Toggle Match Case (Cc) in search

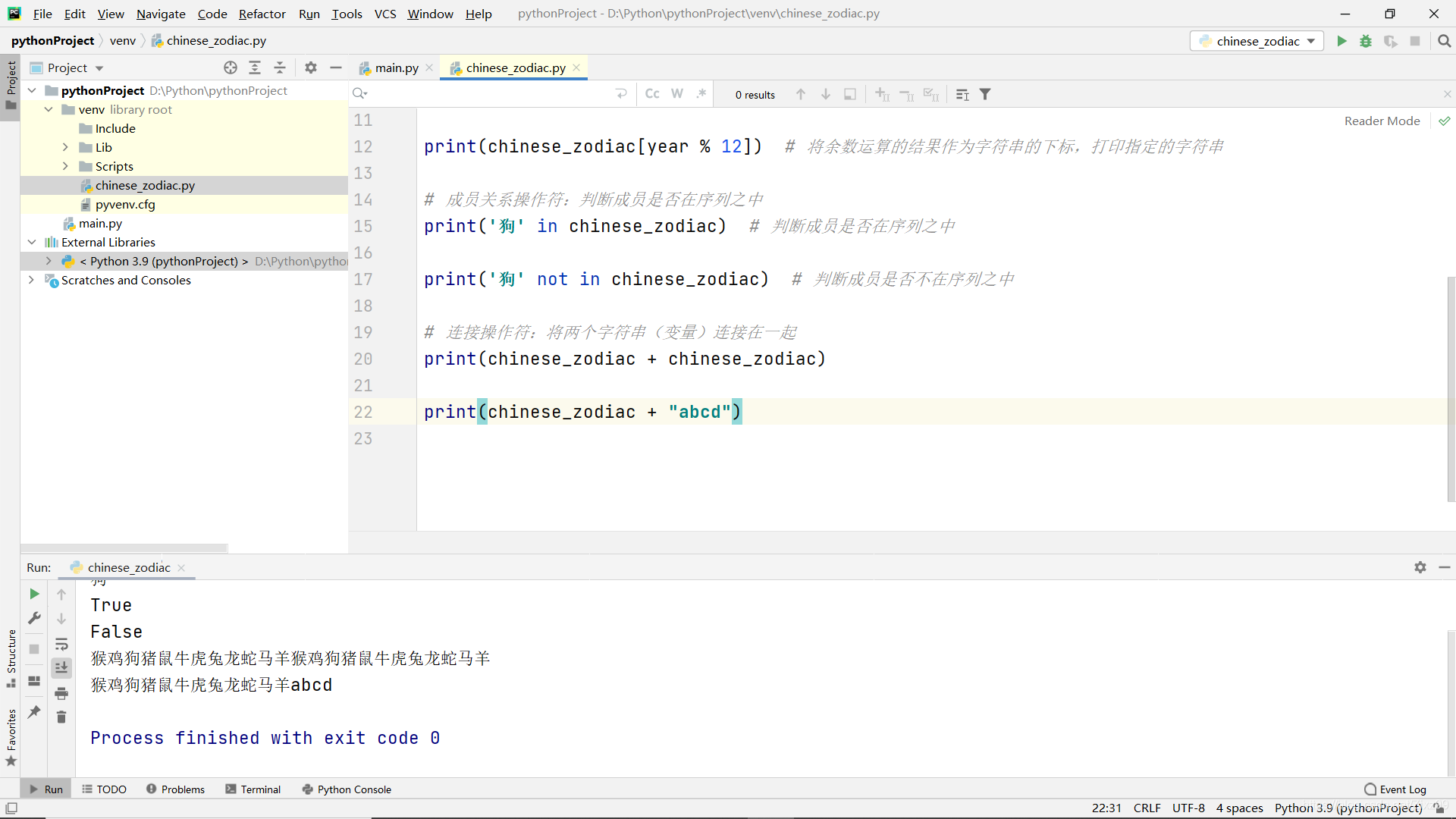pos(652,93)
